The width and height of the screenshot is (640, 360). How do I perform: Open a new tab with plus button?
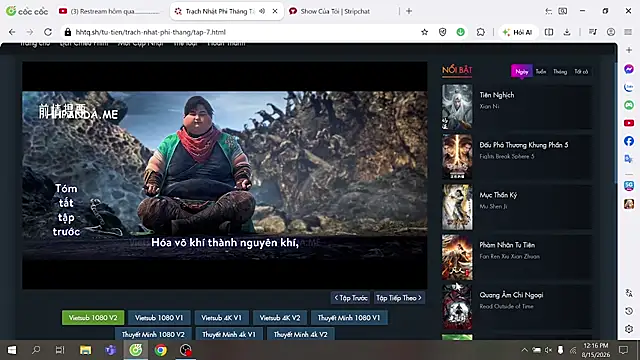pos(409,11)
